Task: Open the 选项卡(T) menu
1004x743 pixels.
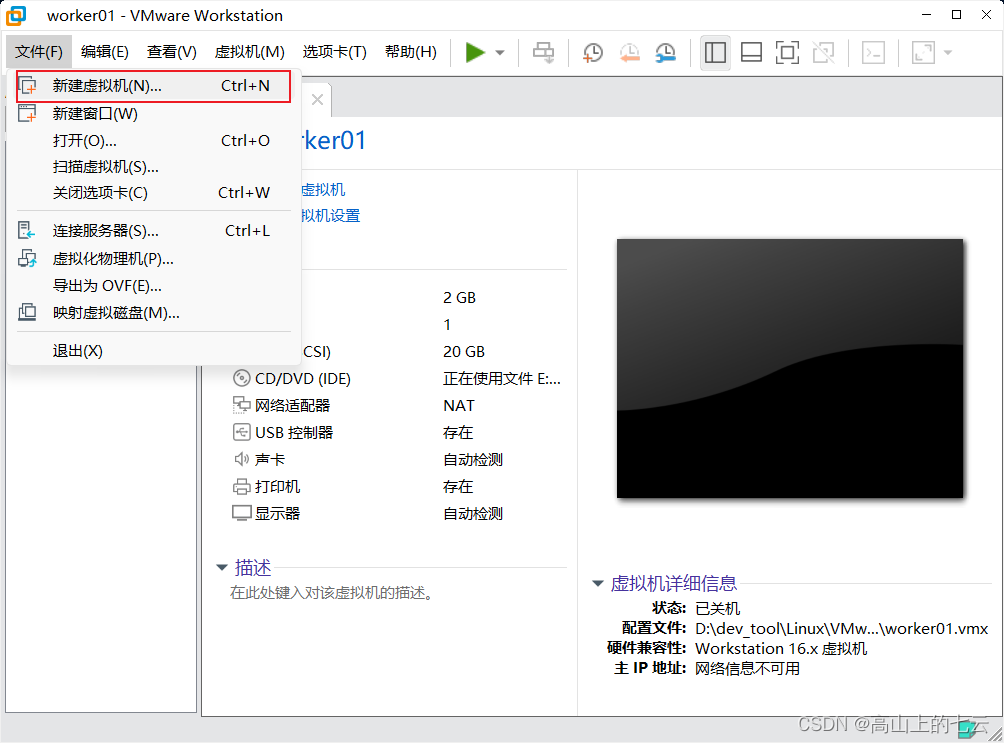Action: tap(335, 52)
